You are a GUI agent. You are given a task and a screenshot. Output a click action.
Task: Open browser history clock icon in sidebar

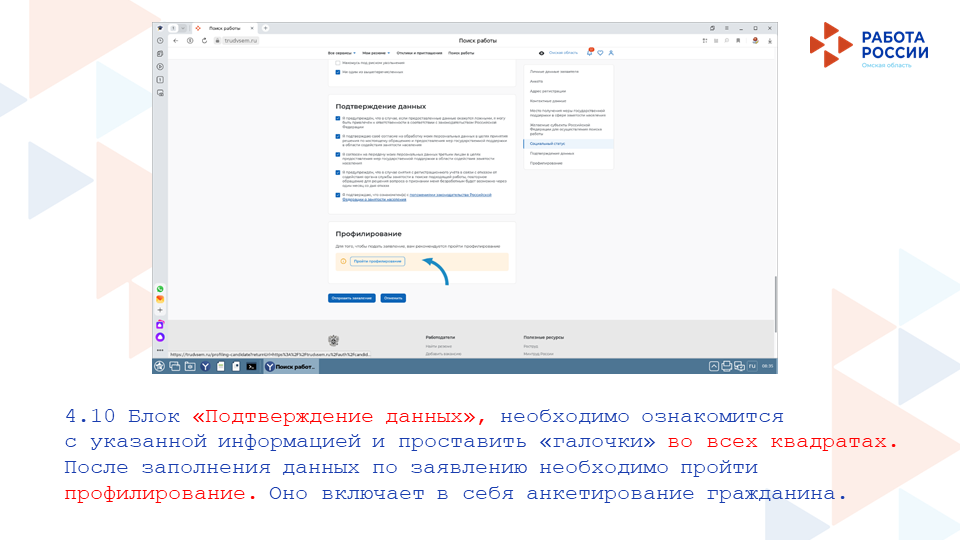tap(160, 41)
